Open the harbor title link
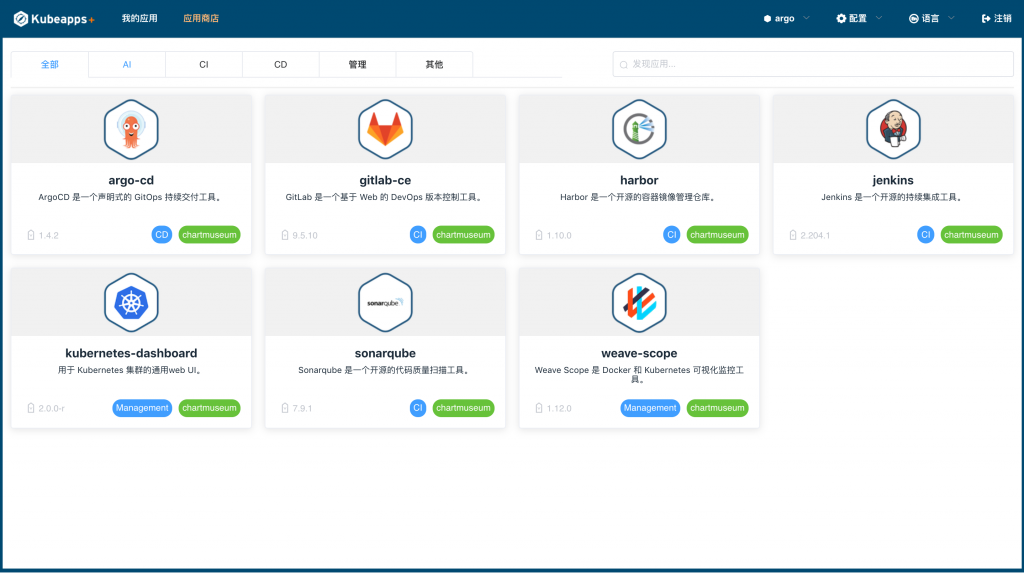This screenshot has height=573, width=1024. [639, 180]
